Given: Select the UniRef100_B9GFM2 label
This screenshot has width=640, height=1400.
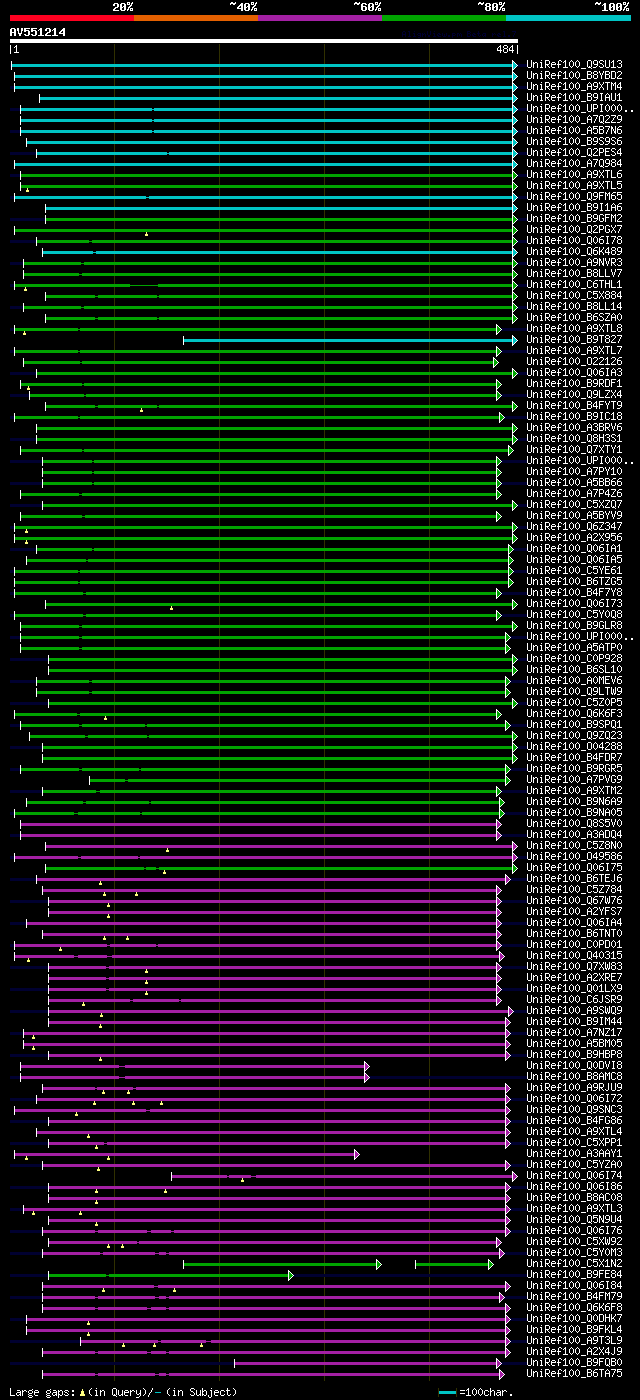Looking at the screenshot, I should 574,218.
